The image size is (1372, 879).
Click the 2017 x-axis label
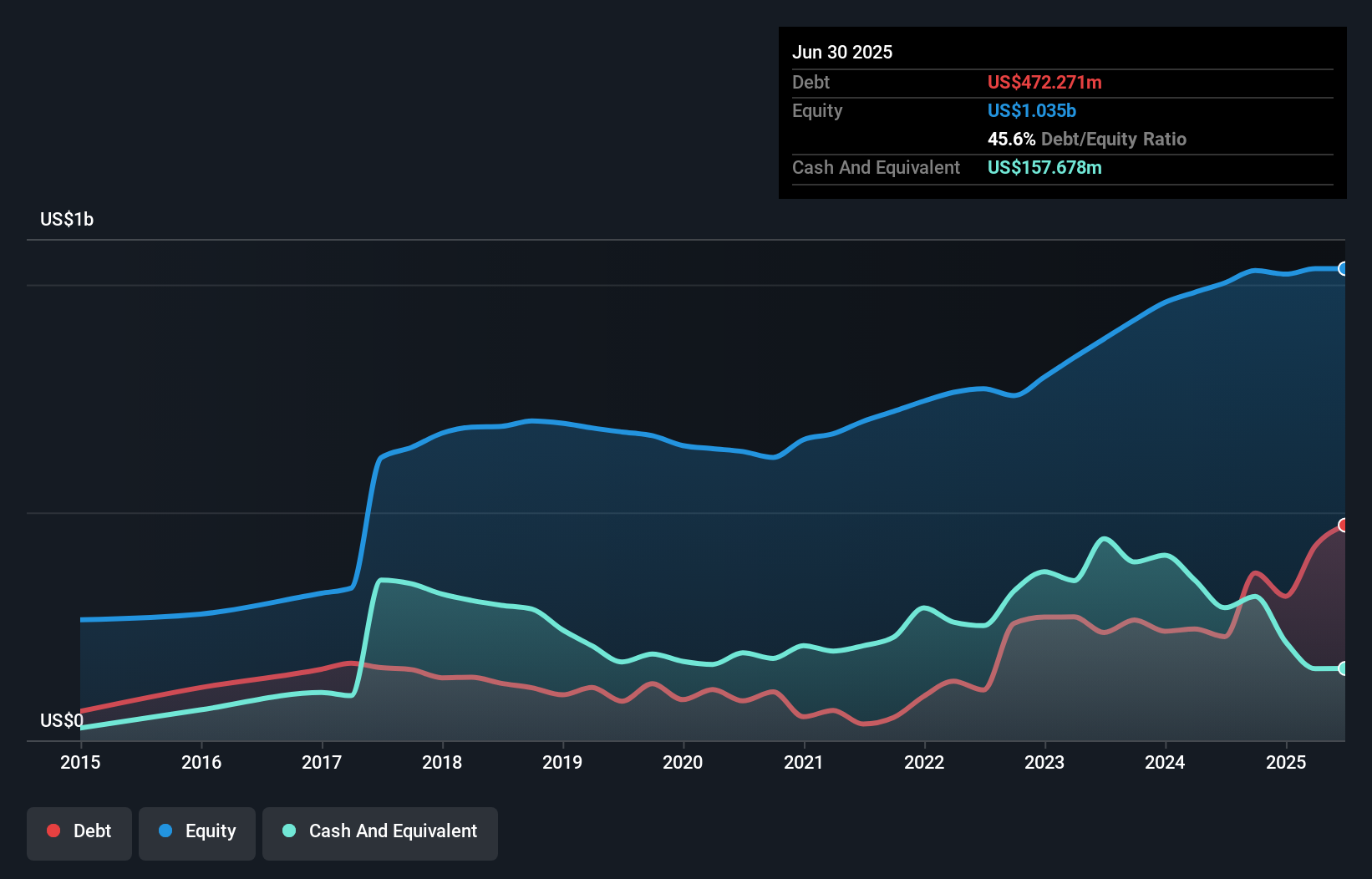point(322,762)
